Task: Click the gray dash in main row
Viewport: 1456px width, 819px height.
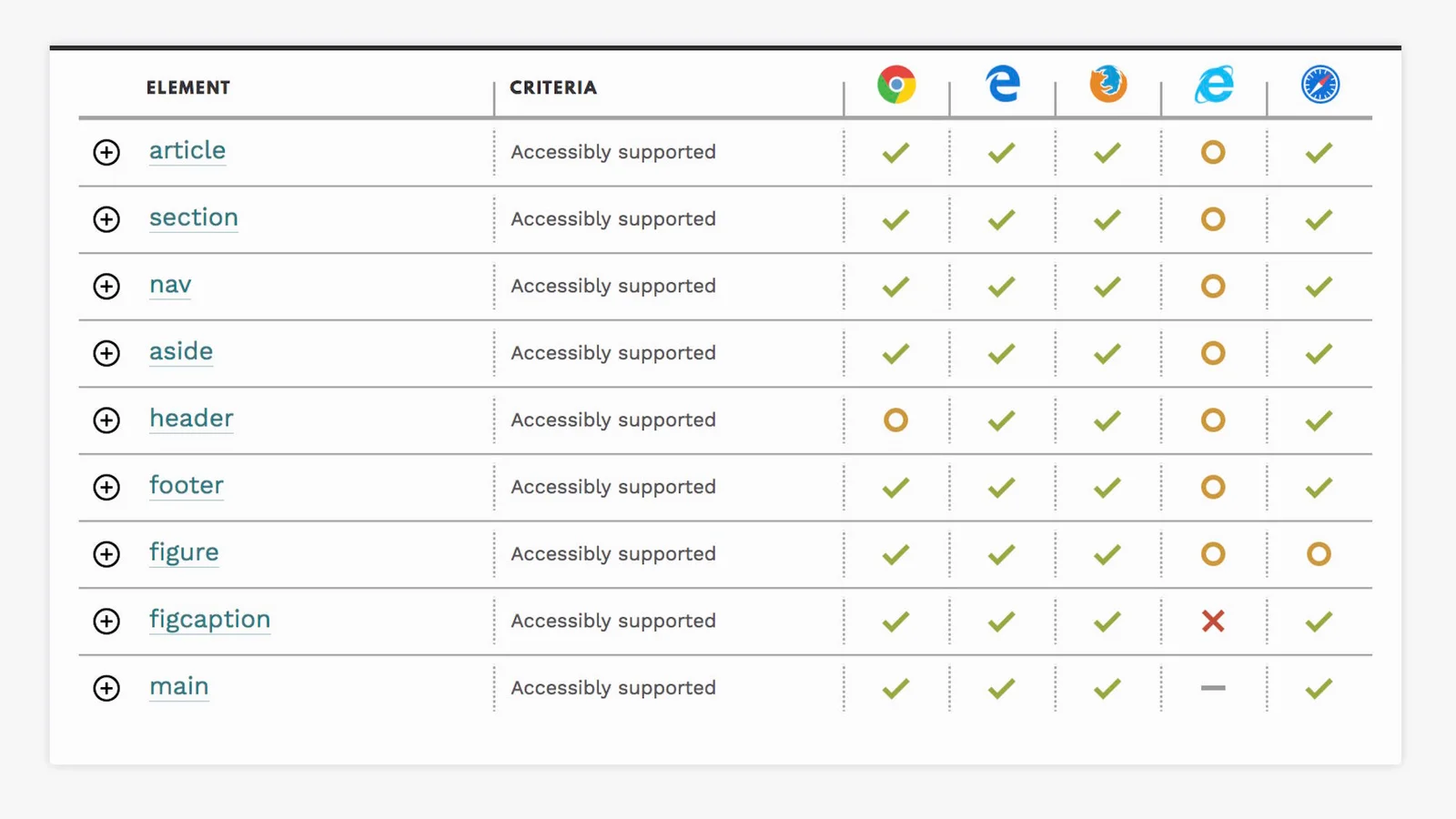Action: click(1213, 688)
